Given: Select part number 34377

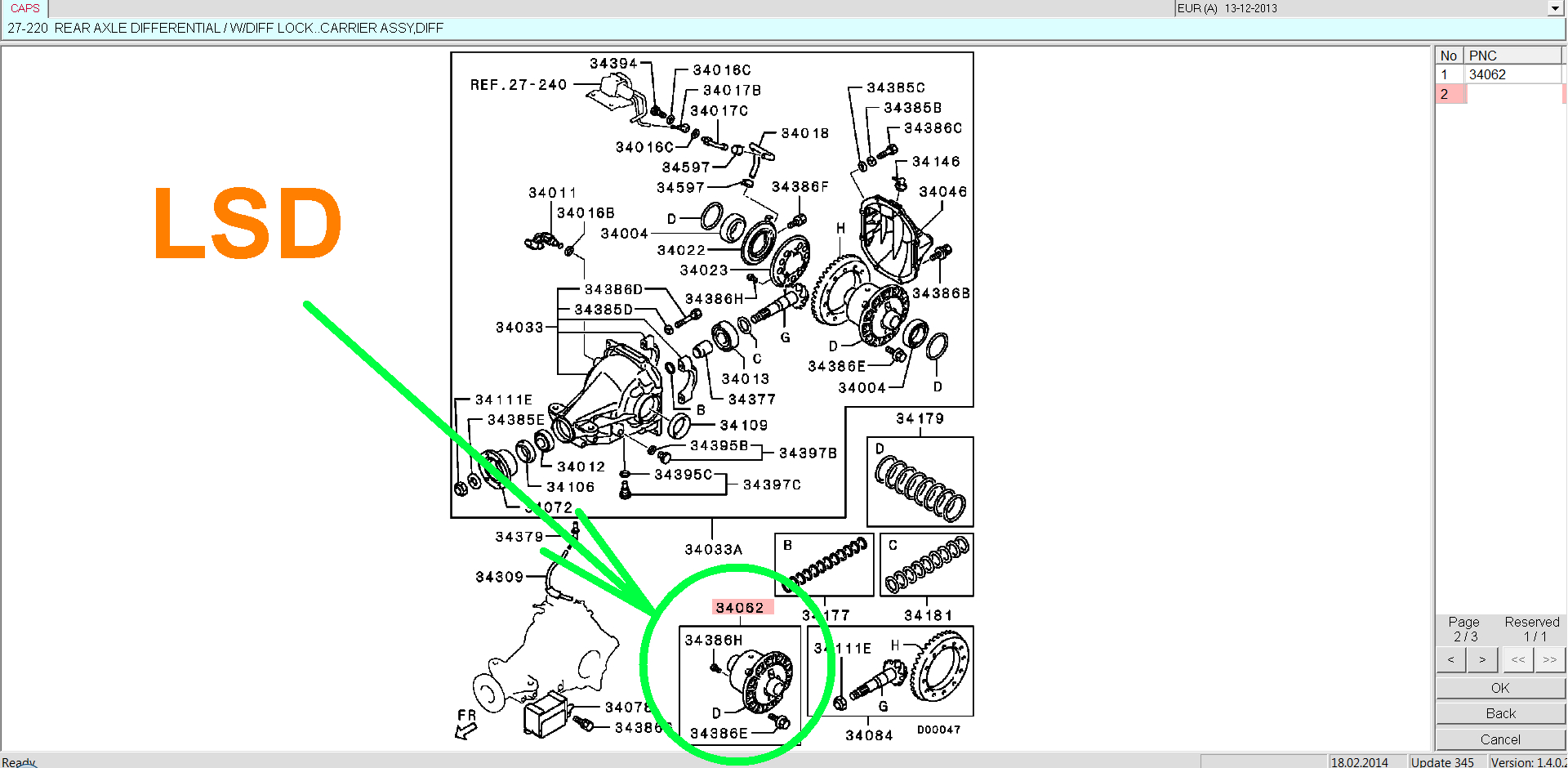Looking at the screenshot, I should pos(751,400).
